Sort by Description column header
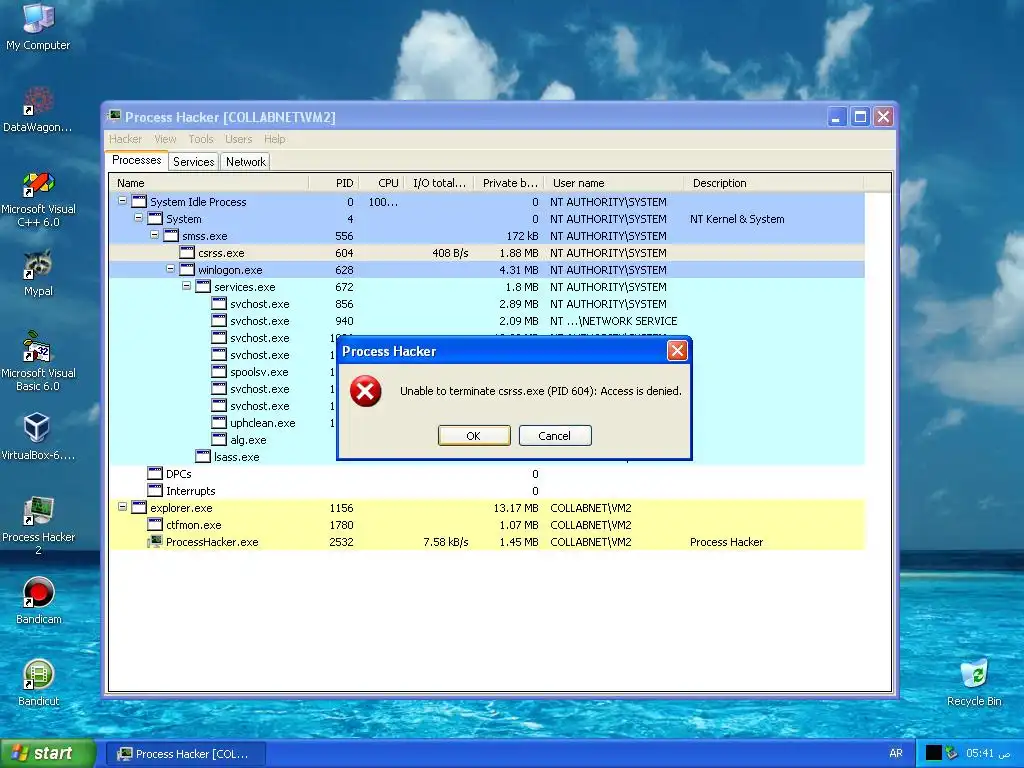Screen dimensions: 1024x768 coord(773,183)
